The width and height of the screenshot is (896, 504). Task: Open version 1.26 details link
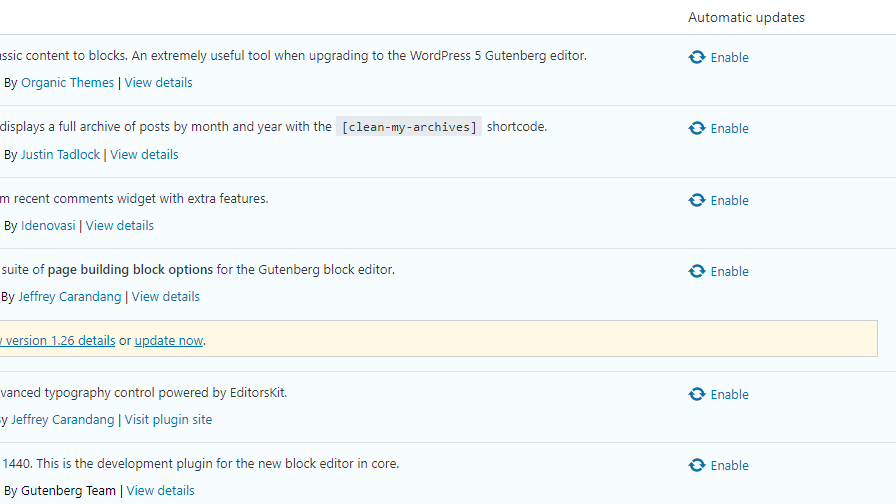58,341
